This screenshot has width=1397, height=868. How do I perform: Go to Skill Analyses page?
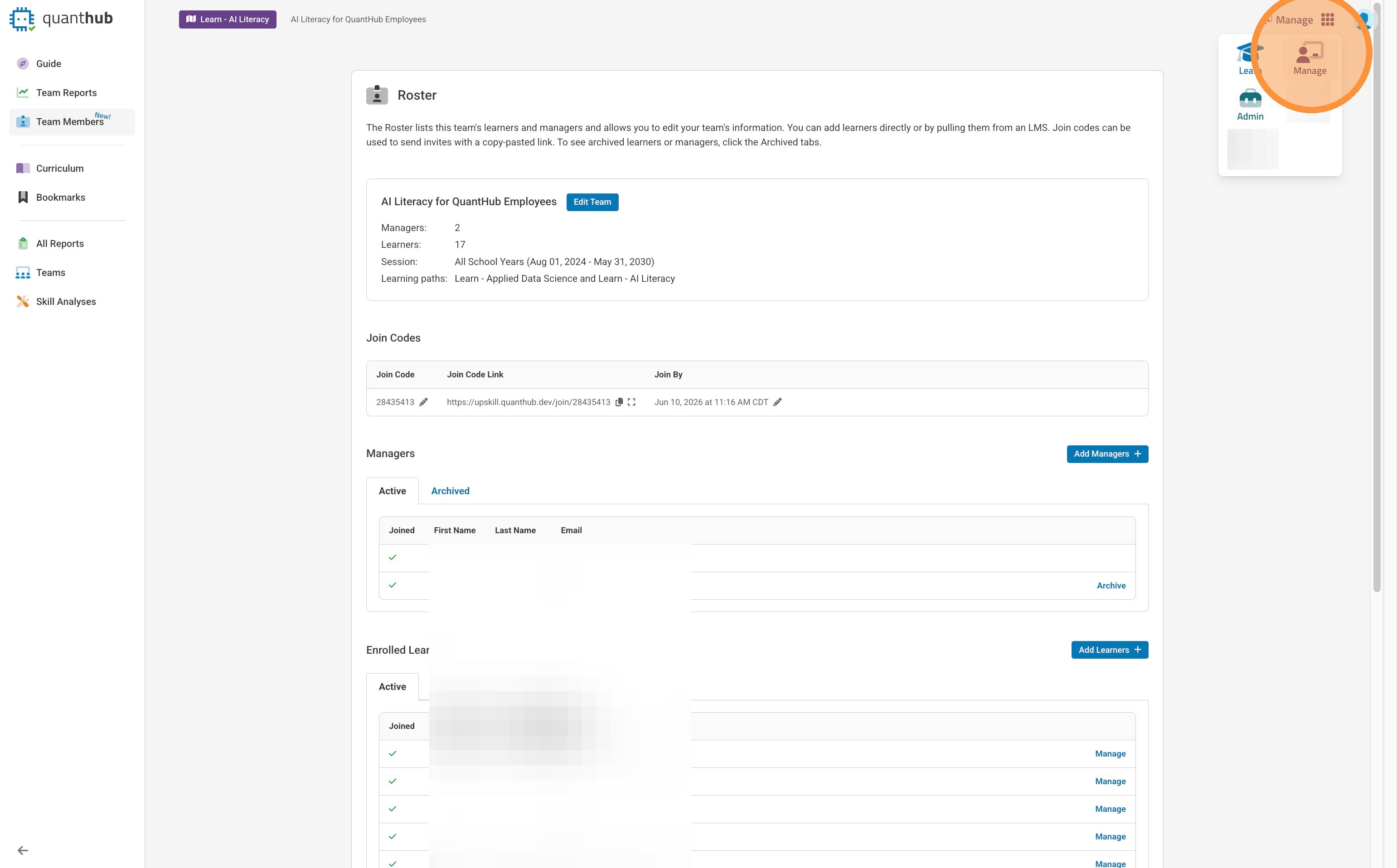pyautogui.click(x=65, y=301)
